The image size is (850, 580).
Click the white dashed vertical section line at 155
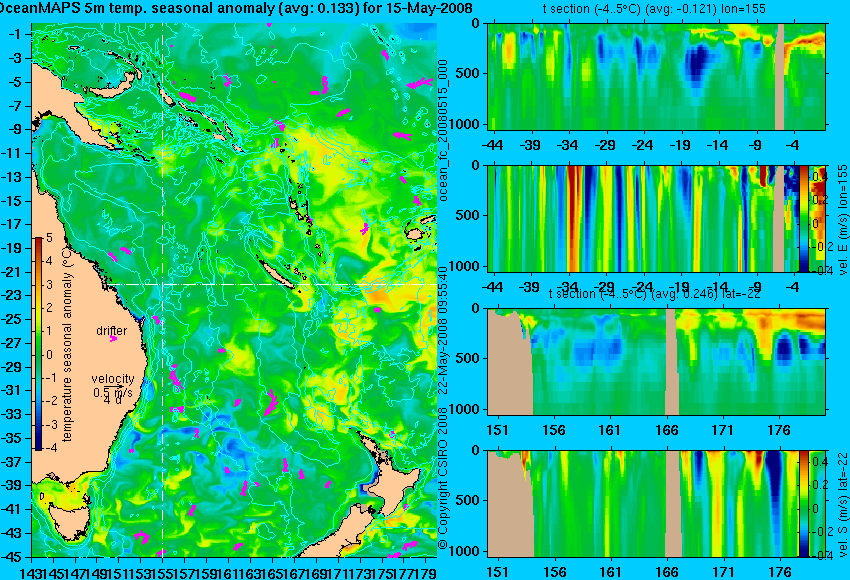coord(162,289)
